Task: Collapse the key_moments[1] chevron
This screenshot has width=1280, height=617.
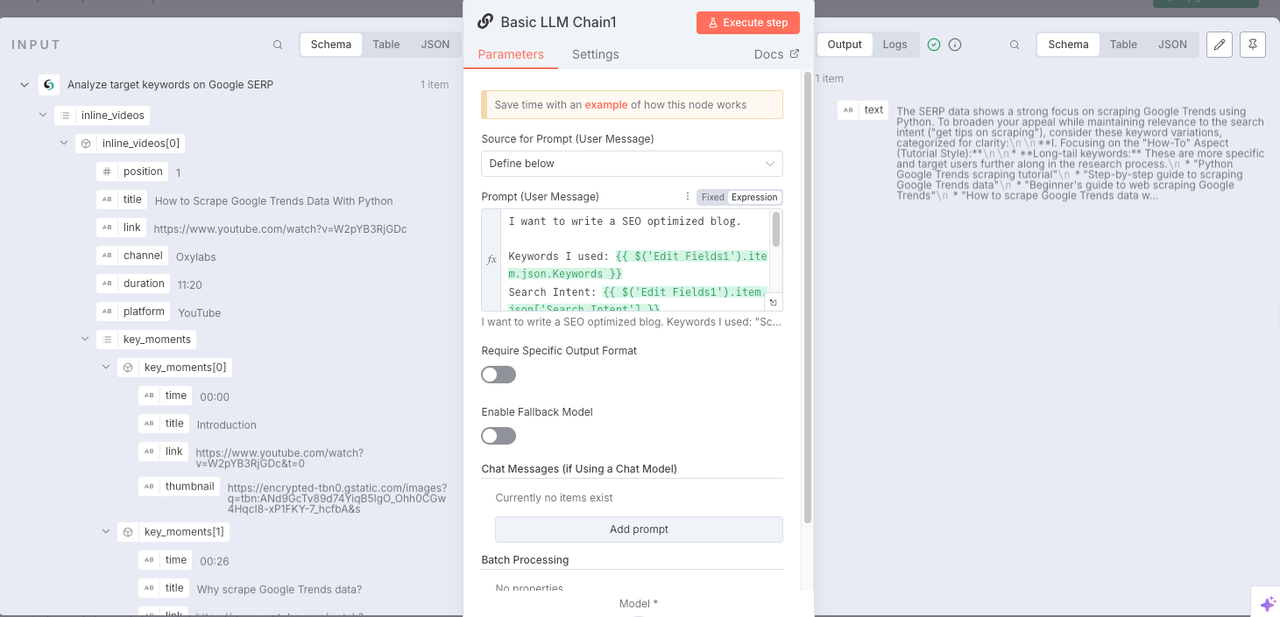Action: coord(106,532)
